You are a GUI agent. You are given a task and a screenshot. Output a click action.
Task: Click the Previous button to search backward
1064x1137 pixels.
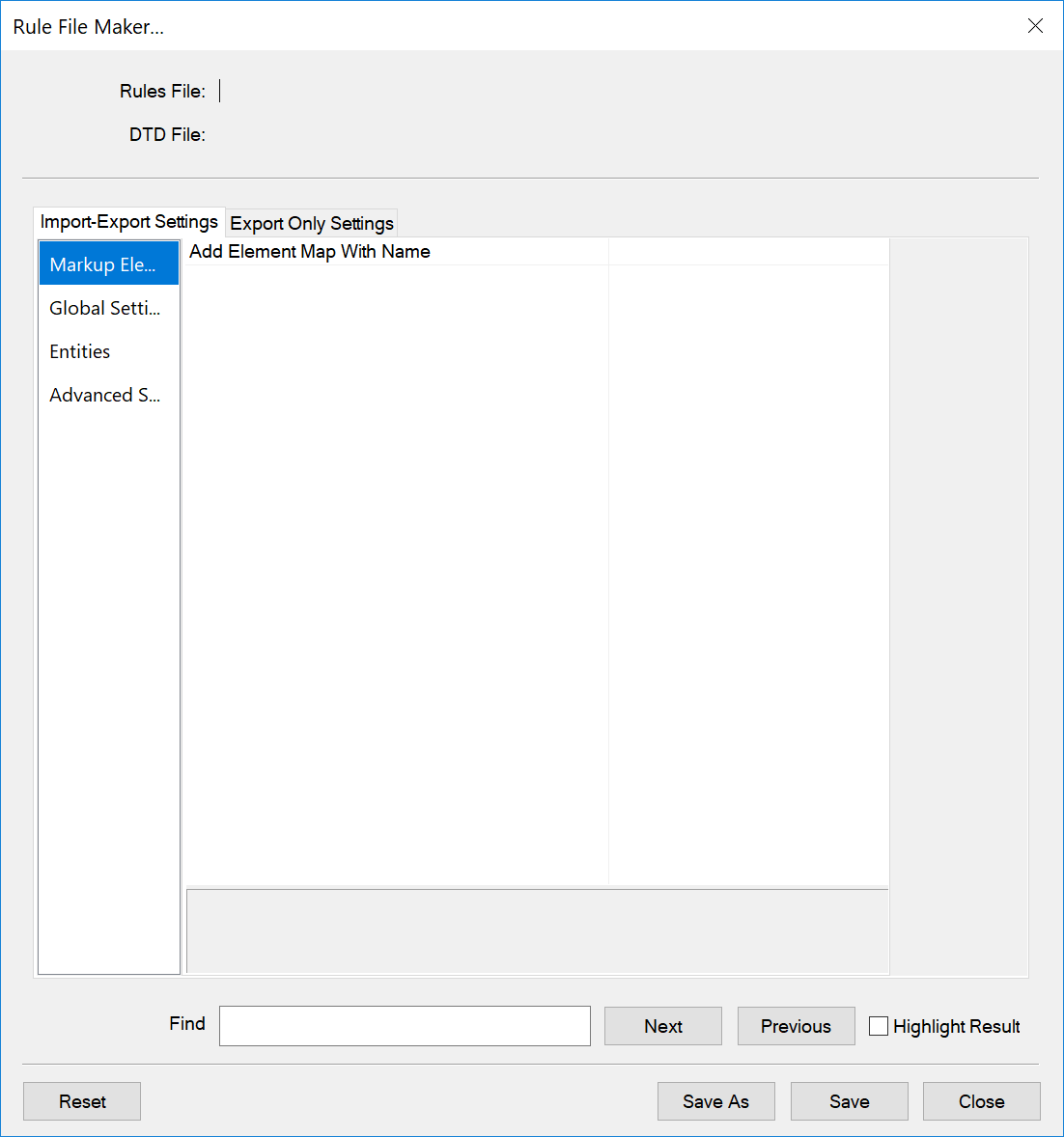pos(796,1025)
